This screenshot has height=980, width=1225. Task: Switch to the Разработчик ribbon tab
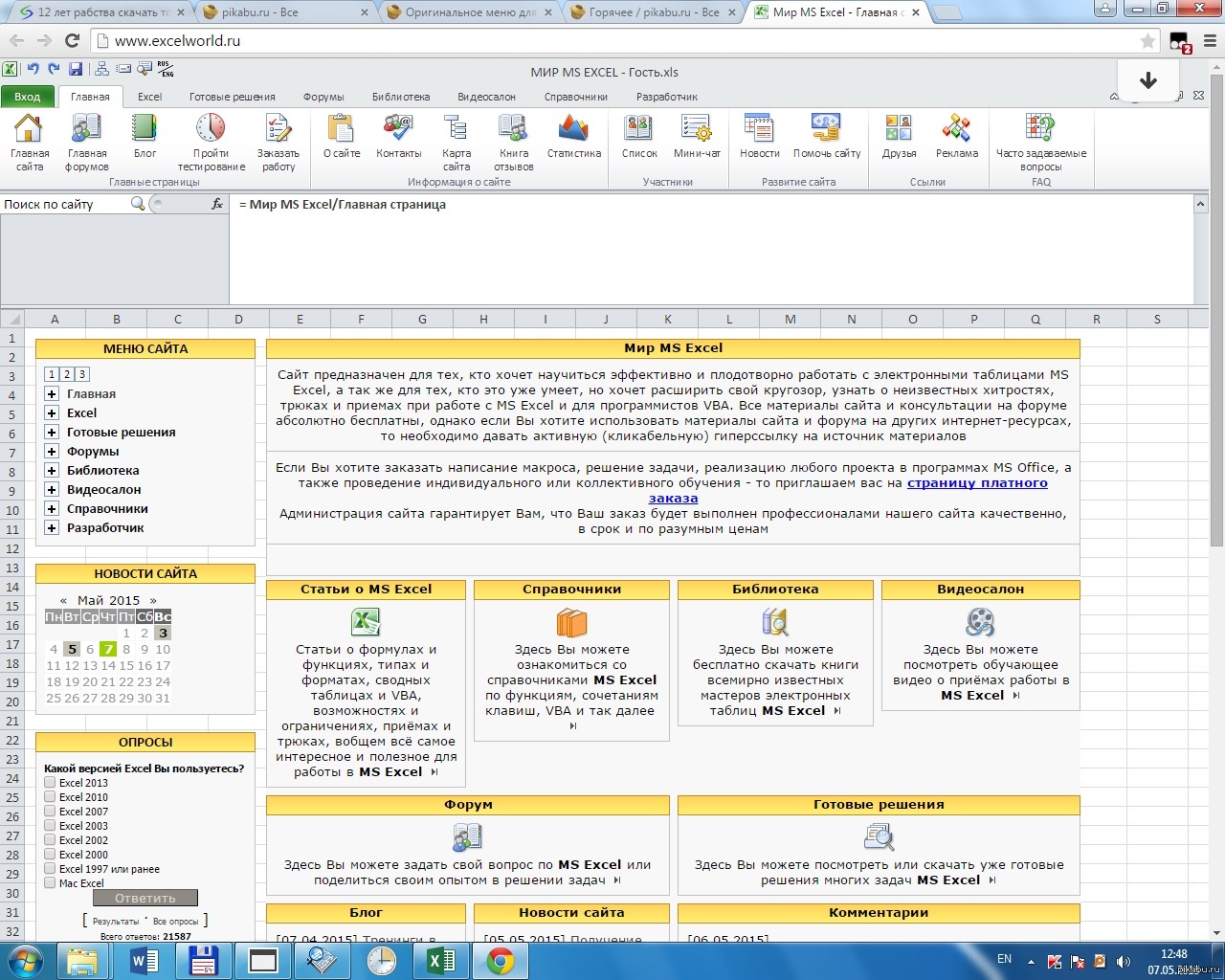[667, 97]
